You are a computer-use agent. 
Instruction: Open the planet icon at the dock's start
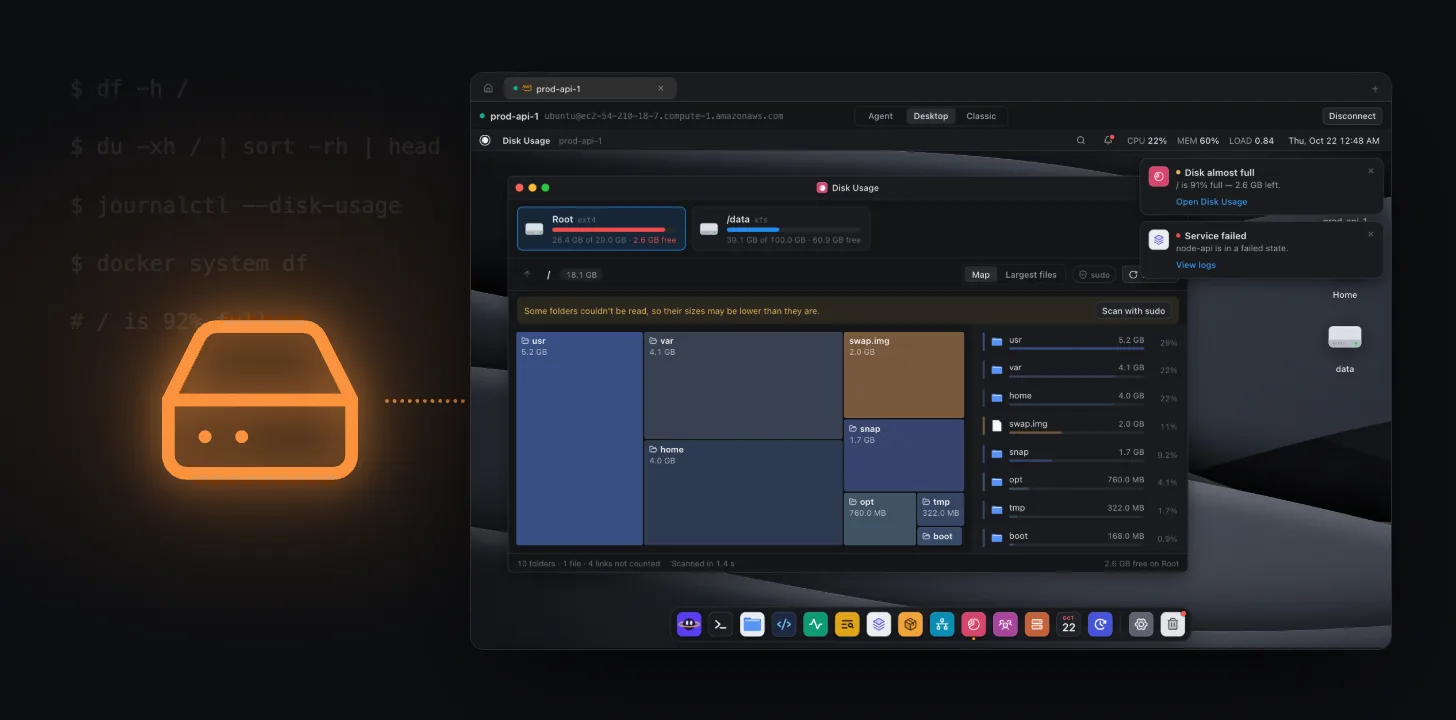tap(689, 625)
